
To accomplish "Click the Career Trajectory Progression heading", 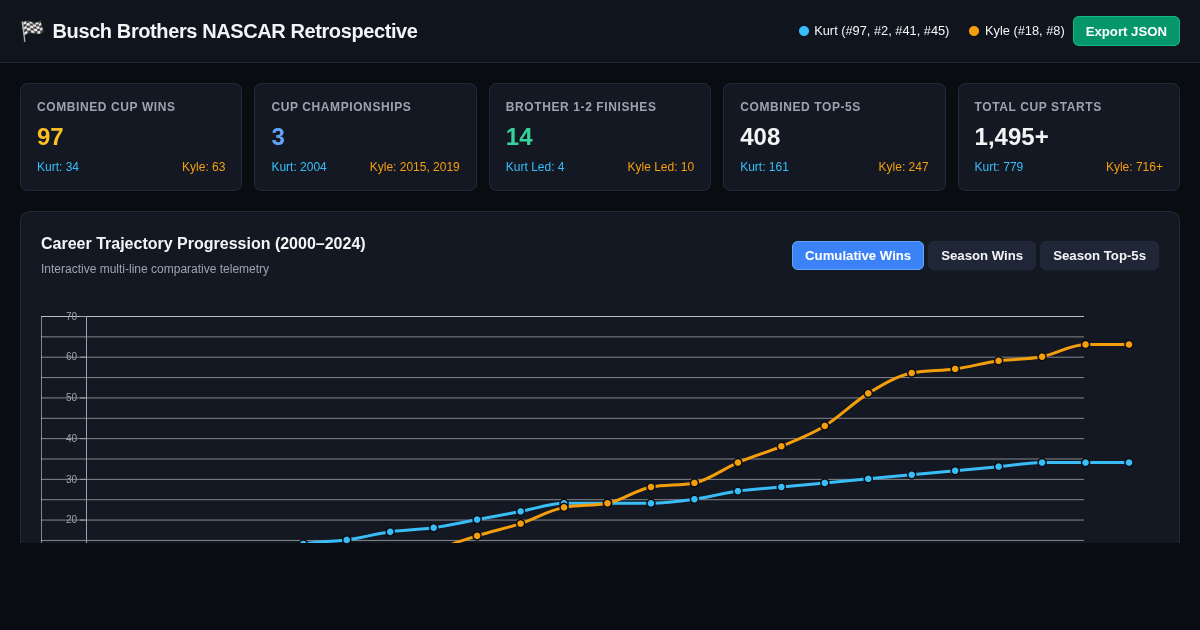I will [x=203, y=244].
